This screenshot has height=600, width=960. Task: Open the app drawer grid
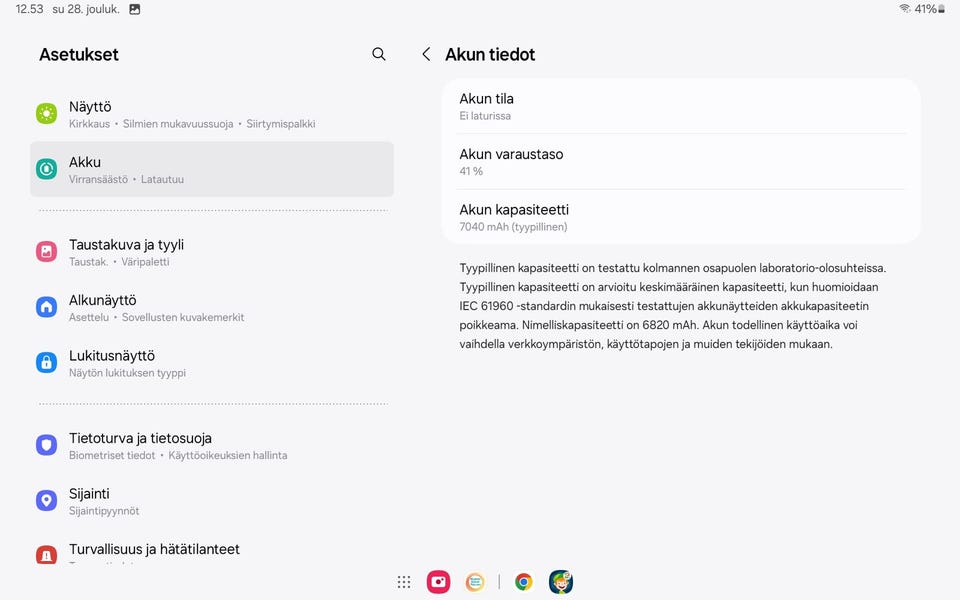404,582
